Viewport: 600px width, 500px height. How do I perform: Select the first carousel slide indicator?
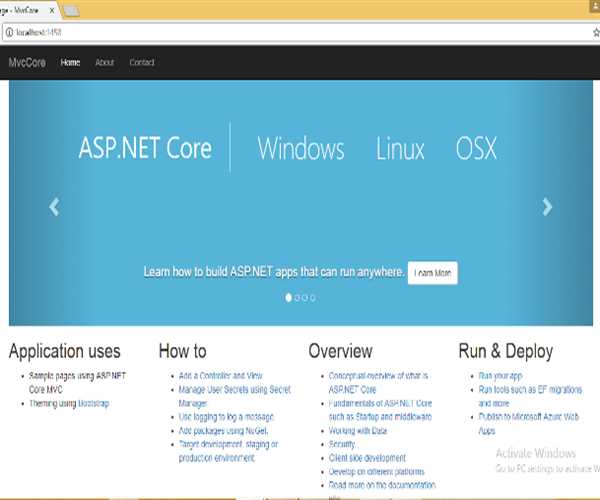point(289,297)
